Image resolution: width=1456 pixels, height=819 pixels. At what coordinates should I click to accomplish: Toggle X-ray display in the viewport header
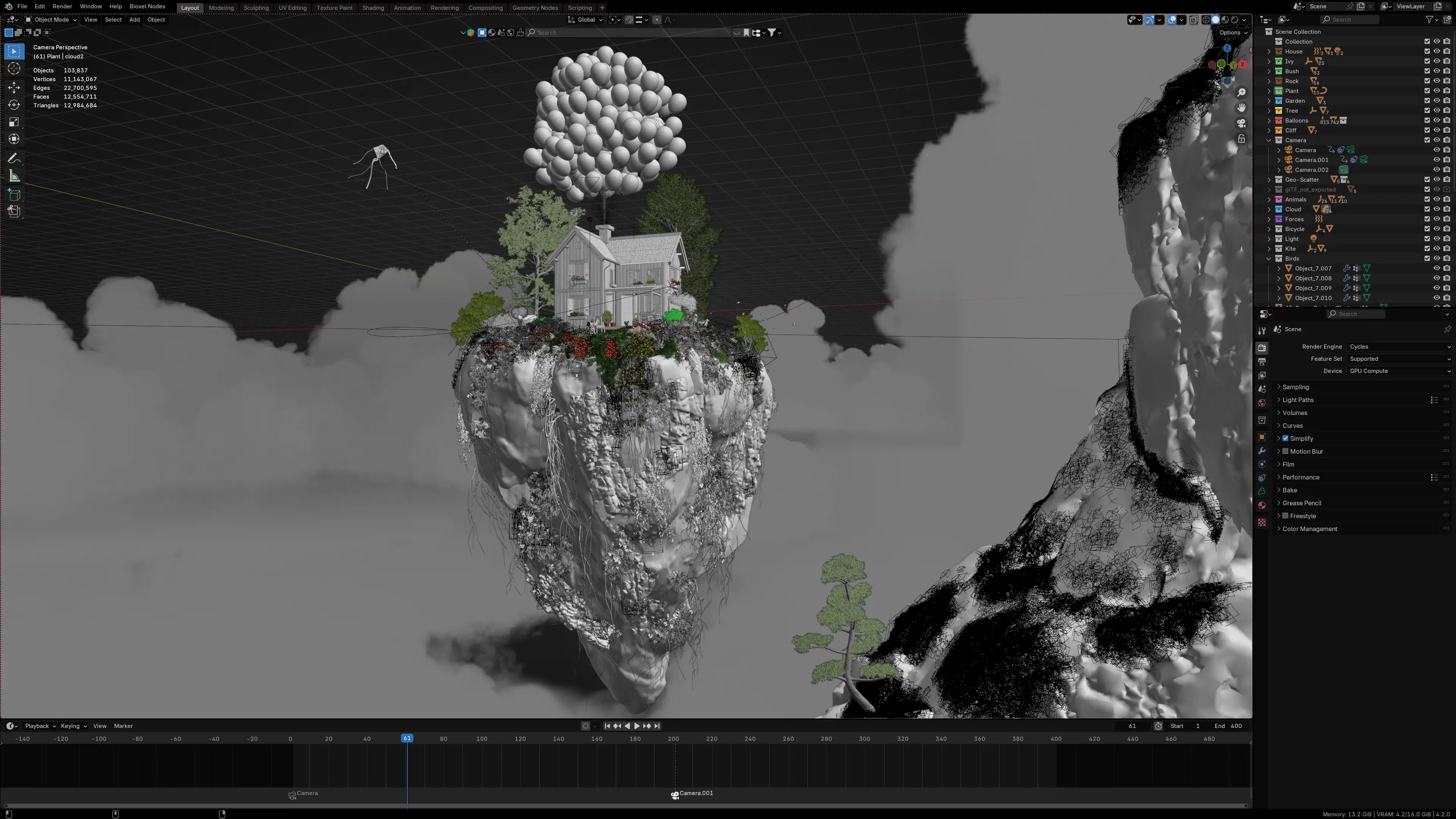1193,20
